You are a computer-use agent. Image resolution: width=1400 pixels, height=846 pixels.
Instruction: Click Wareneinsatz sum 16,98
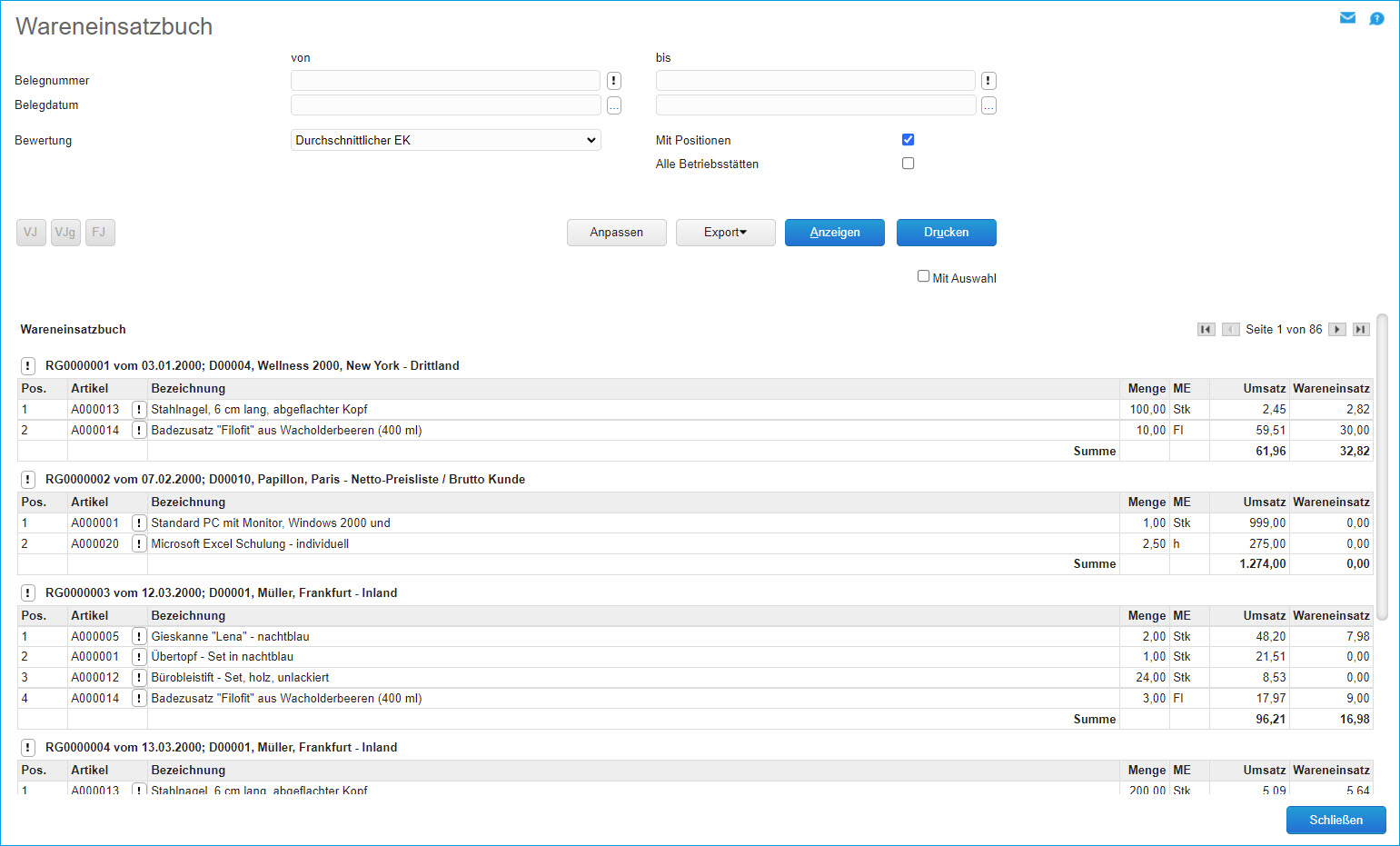(1355, 719)
